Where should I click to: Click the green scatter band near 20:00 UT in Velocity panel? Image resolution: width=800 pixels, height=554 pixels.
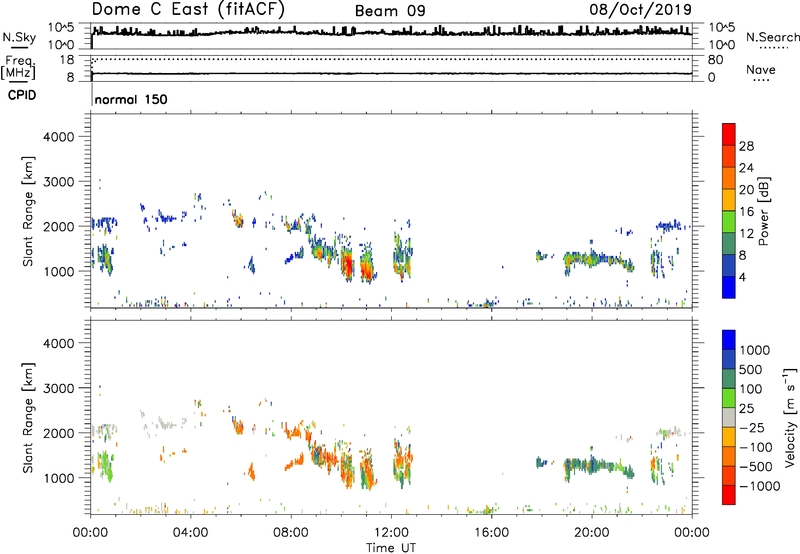(598, 466)
